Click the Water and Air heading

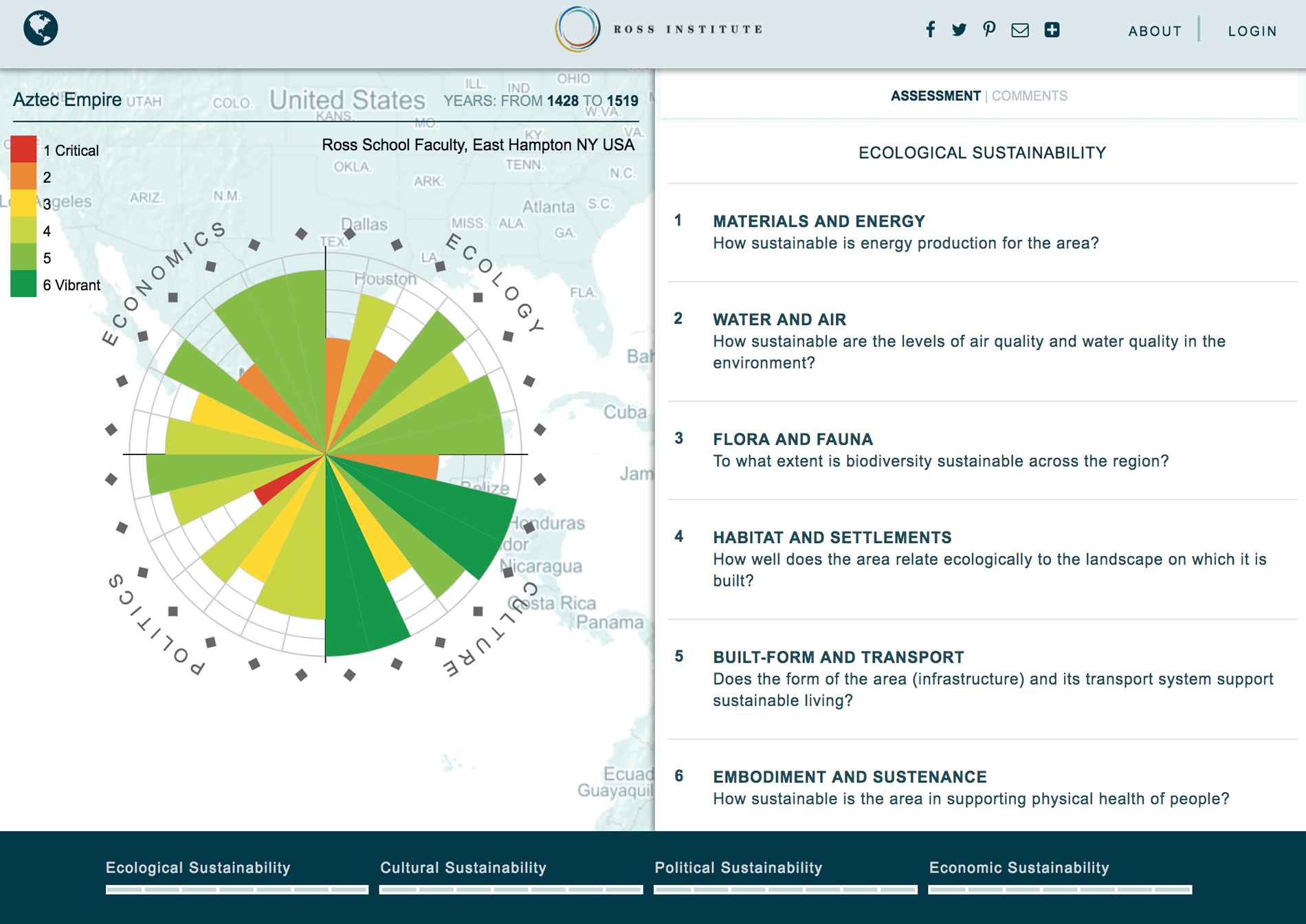[779, 320]
